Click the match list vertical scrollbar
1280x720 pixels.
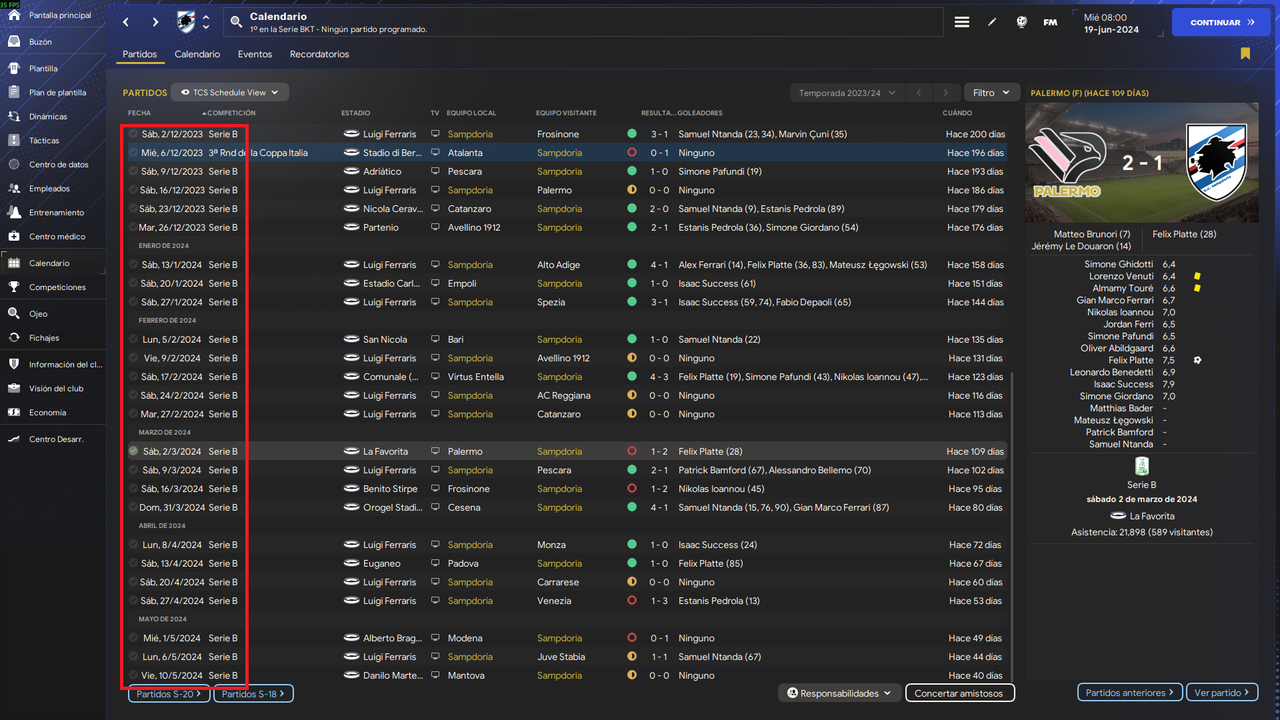(1013, 525)
